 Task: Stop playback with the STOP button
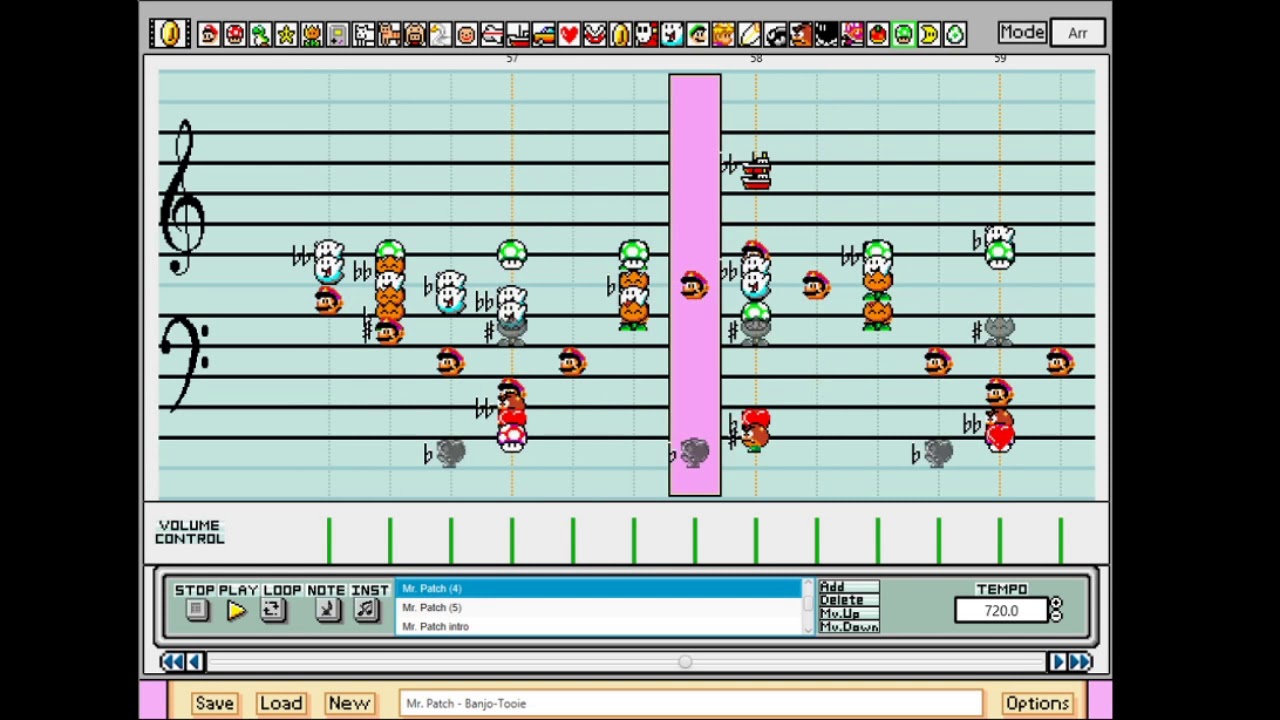coord(196,610)
